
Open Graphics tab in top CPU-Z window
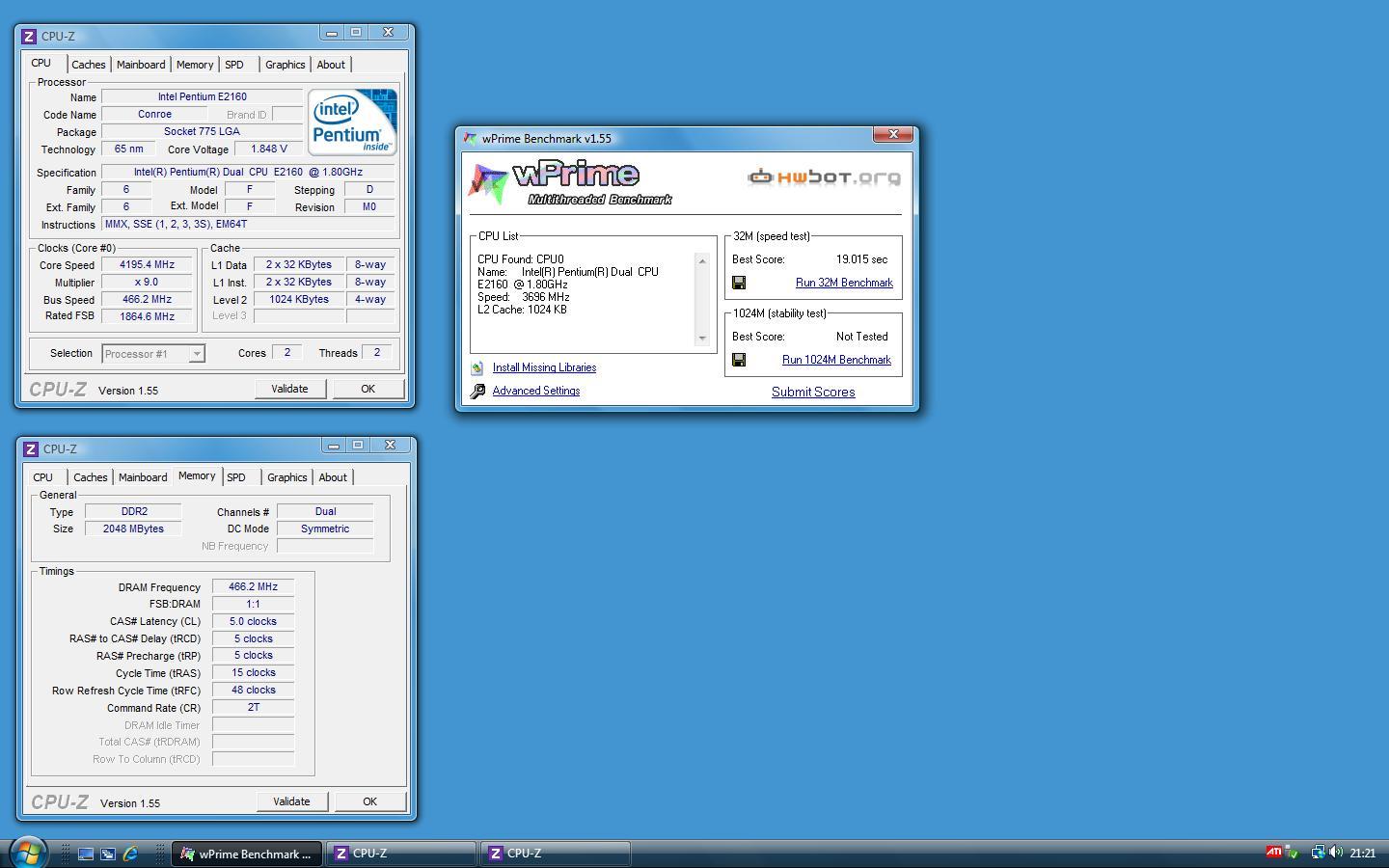pyautogui.click(x=286, y=65)
